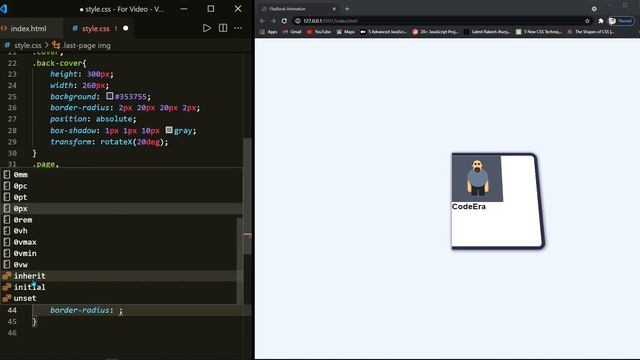Open the Apps bookmark
Screen dimensions: 640x360
coord(269,32)
